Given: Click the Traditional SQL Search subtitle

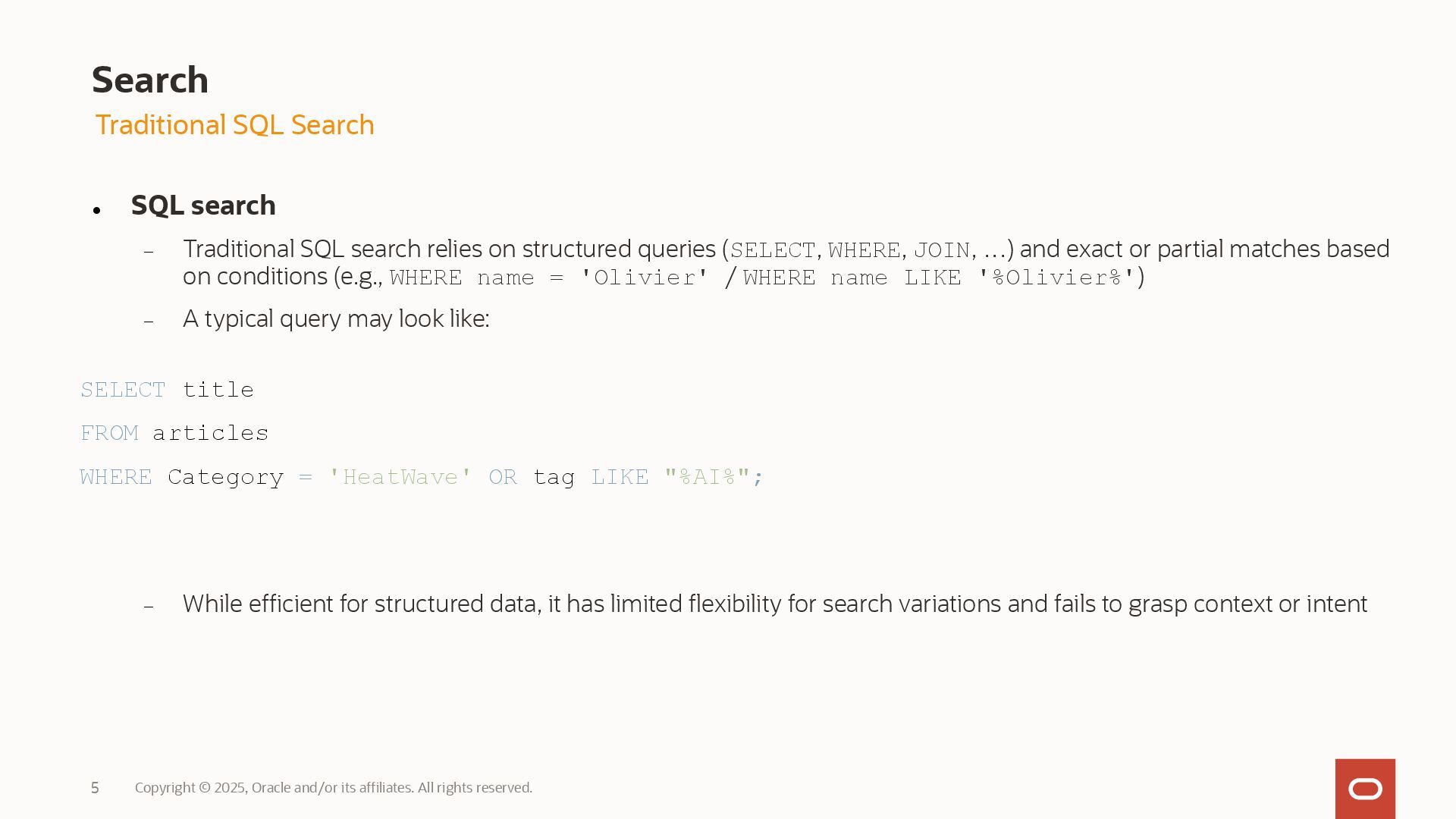Looking at the screenshot, I should pyautogui.click(x=234, y=125).
